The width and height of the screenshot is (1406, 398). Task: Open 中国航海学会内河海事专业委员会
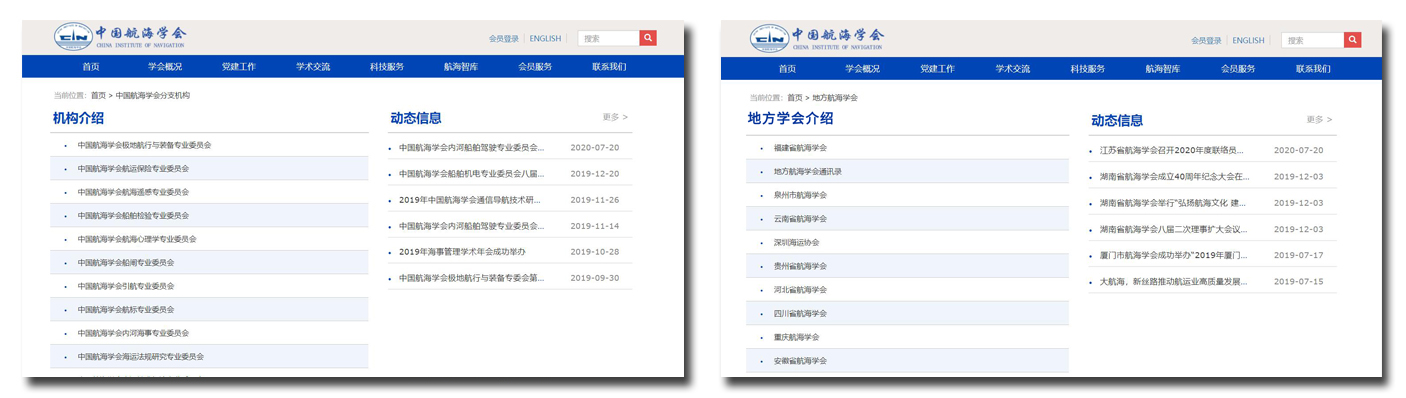tap(133, 333)
